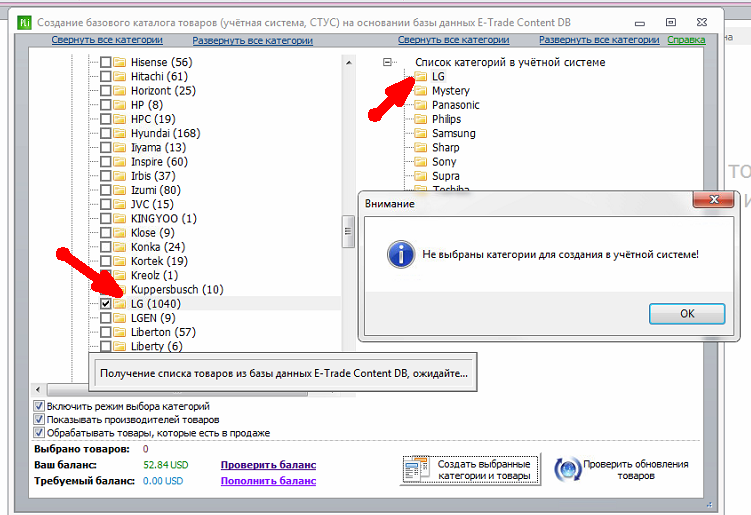The width and height of the screenshot is (751, 515).
Task: Click the Hyundai folder icon
Action: click(x=120, y=133)
